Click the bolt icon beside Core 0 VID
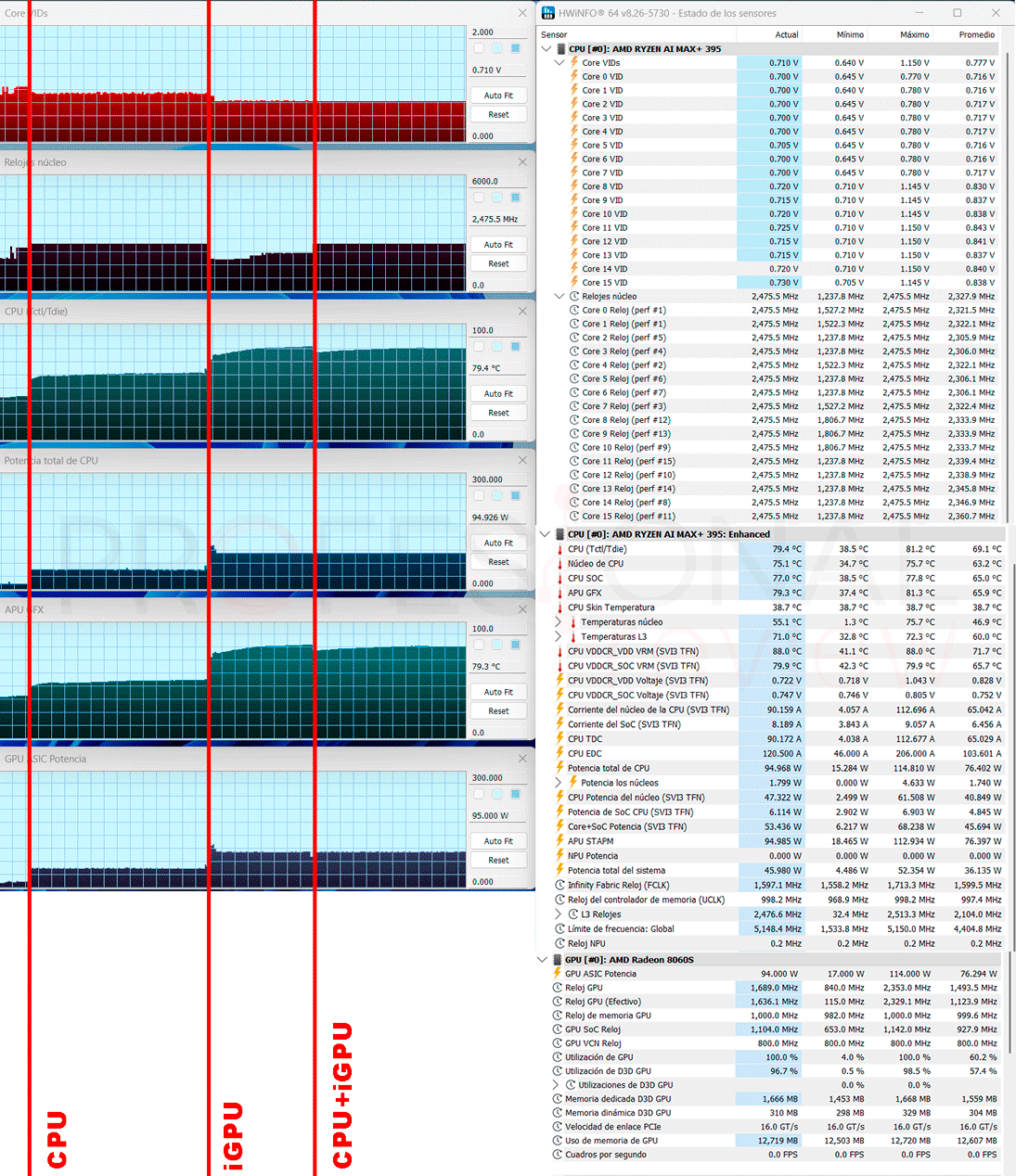The height and width of the screenshot is (1176, 1016). click(x=574, y=76)
